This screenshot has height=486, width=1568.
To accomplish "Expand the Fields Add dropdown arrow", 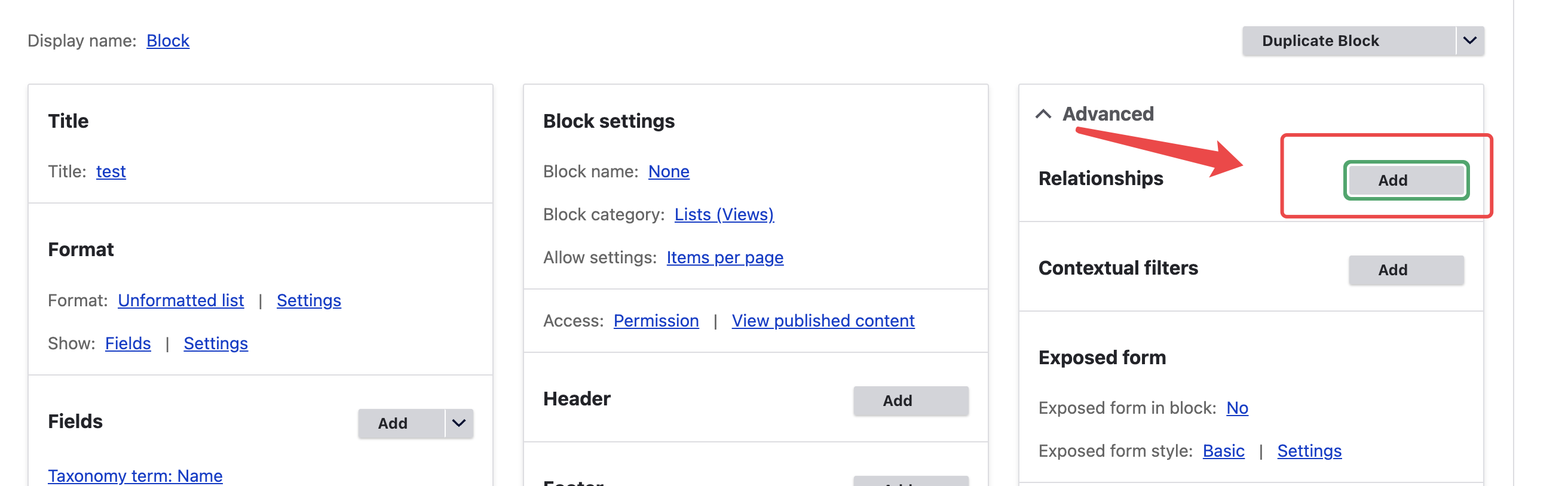I will (x=458, y=423).
